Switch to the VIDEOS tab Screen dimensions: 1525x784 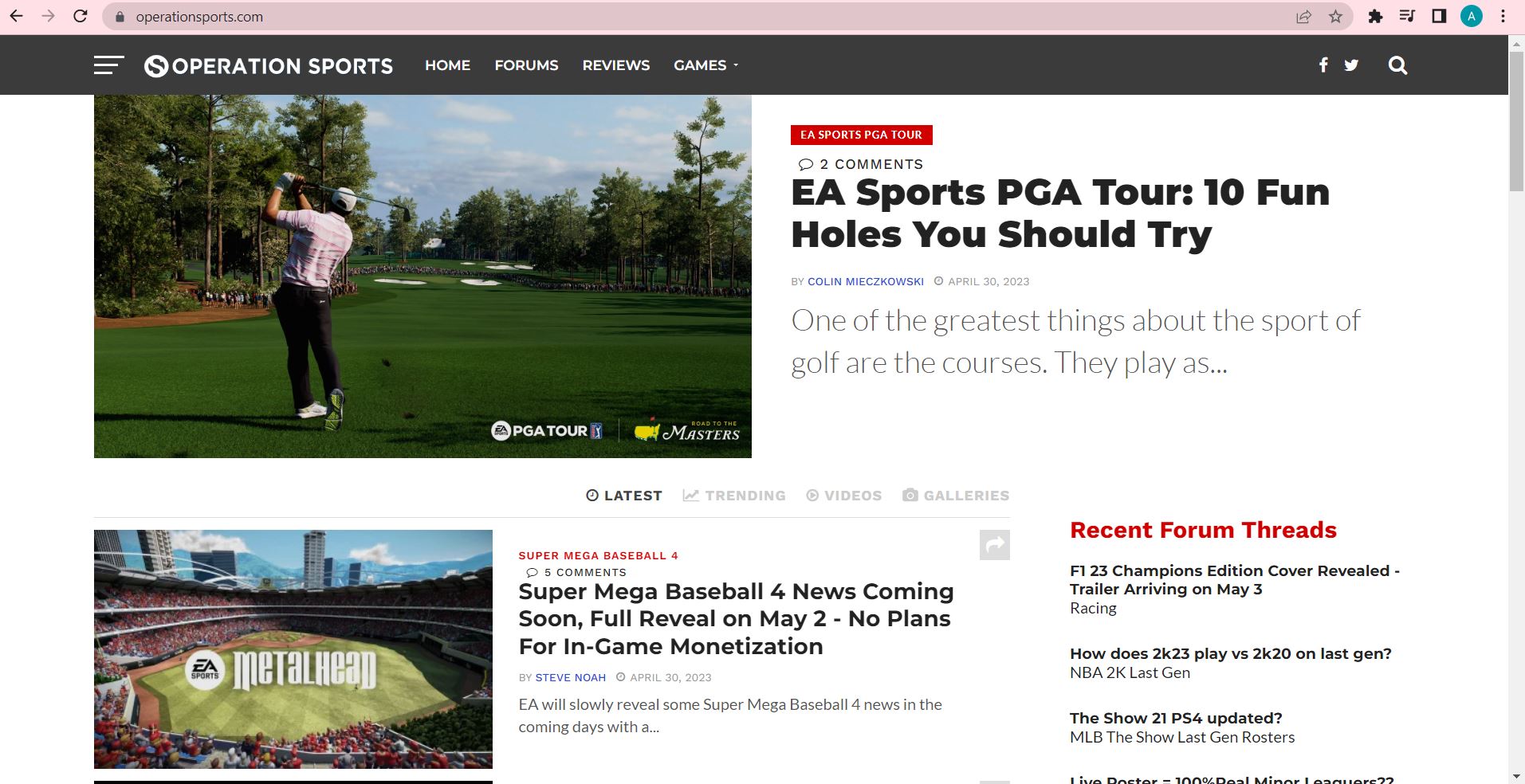844,496
